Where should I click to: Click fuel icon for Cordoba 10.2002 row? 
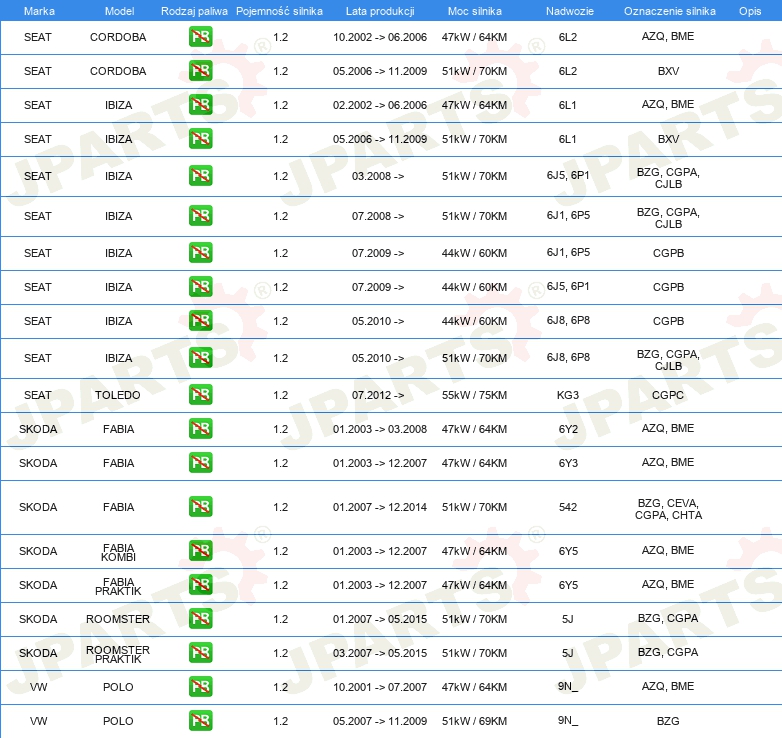point(200,36)
